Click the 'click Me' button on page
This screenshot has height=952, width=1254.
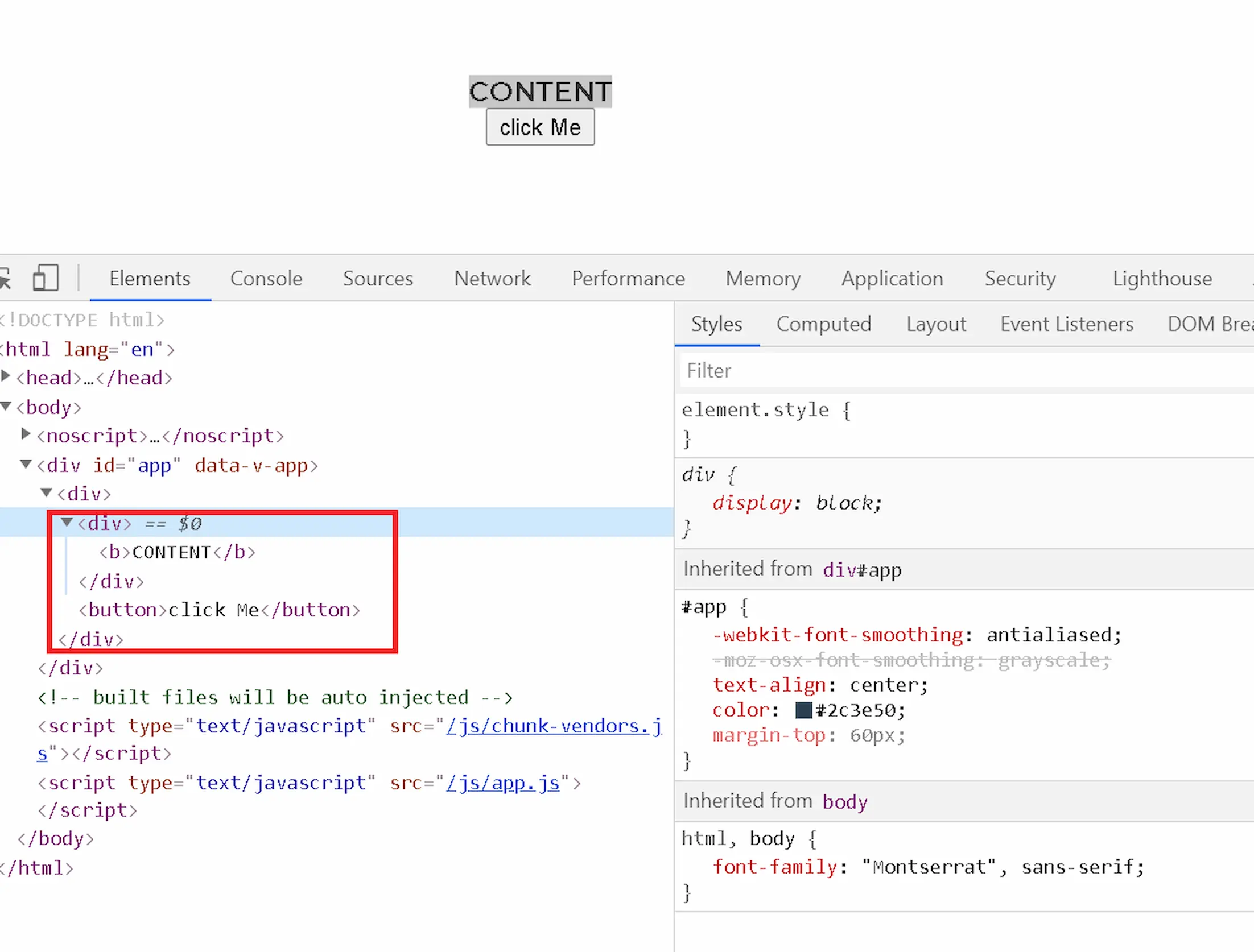[540, 127]
